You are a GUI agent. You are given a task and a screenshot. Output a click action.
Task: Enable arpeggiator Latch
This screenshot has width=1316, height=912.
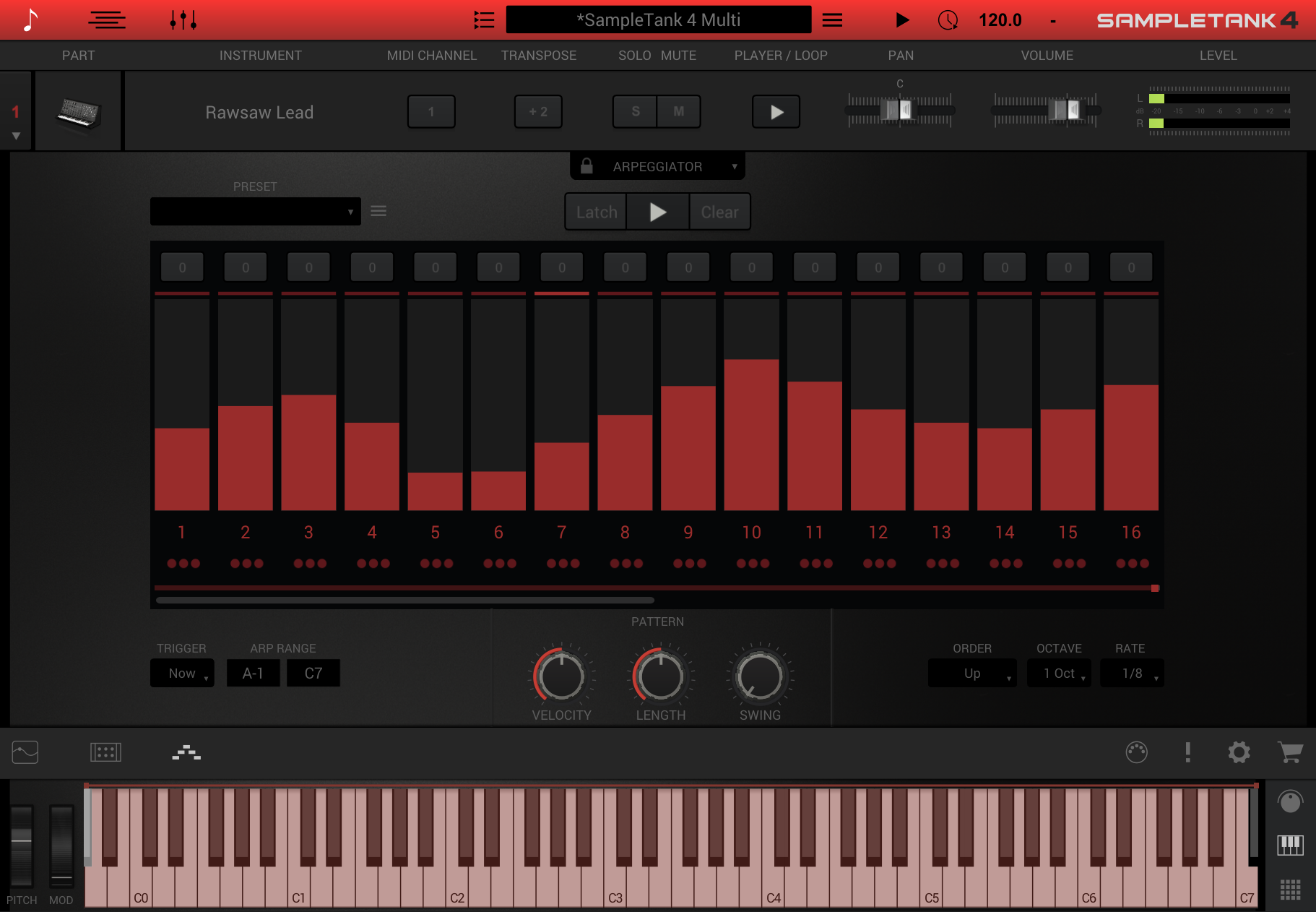[x=596, y=212]
